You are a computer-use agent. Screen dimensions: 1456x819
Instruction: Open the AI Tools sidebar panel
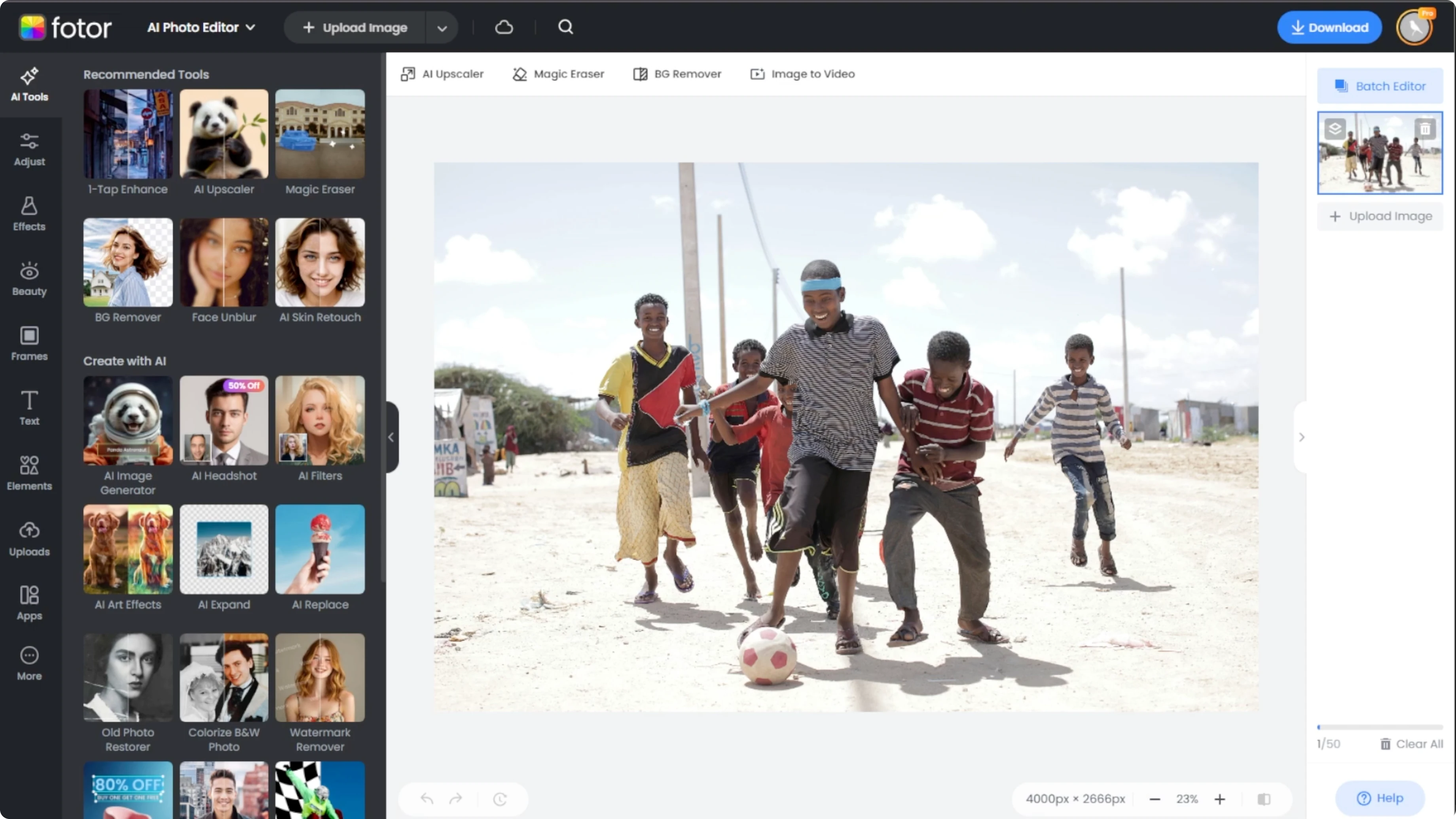29,85
